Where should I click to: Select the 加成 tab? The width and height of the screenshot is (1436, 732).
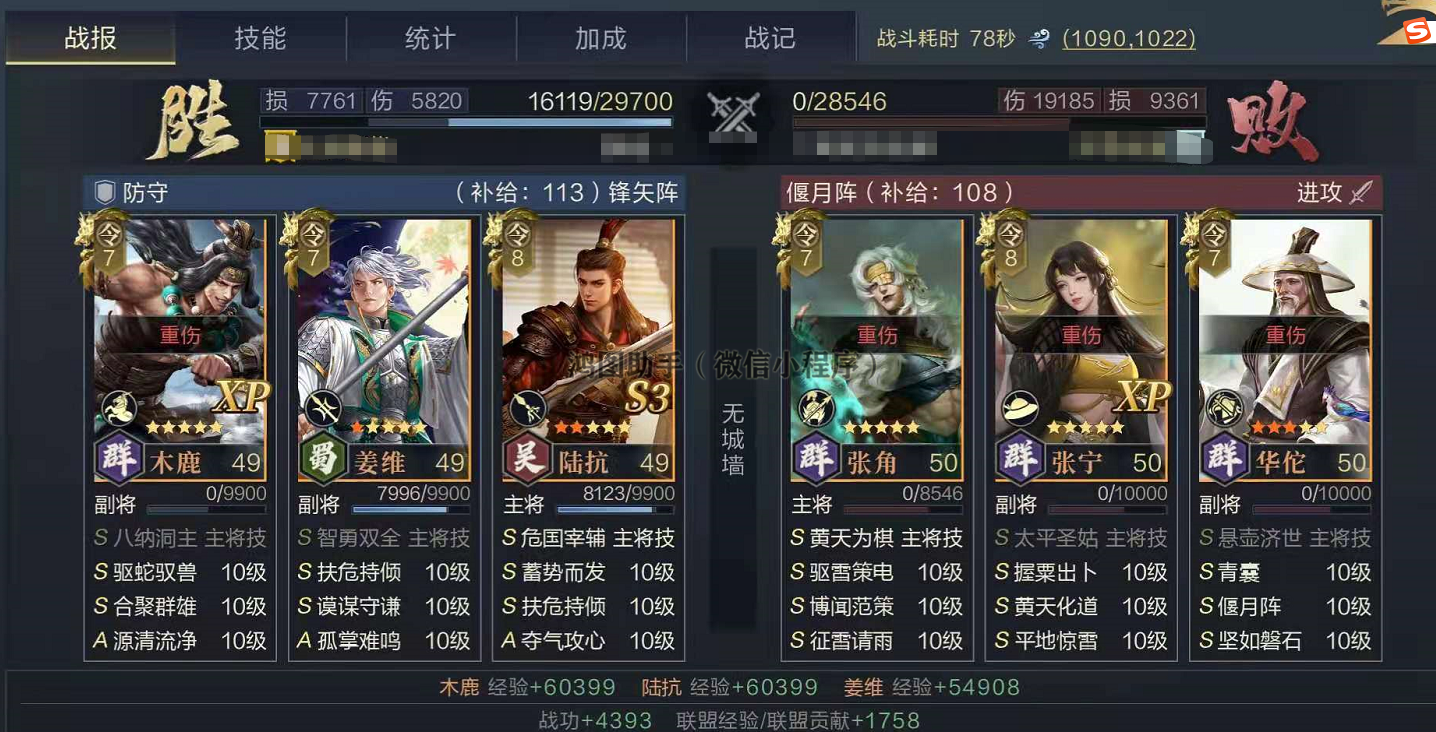(600, 39)
